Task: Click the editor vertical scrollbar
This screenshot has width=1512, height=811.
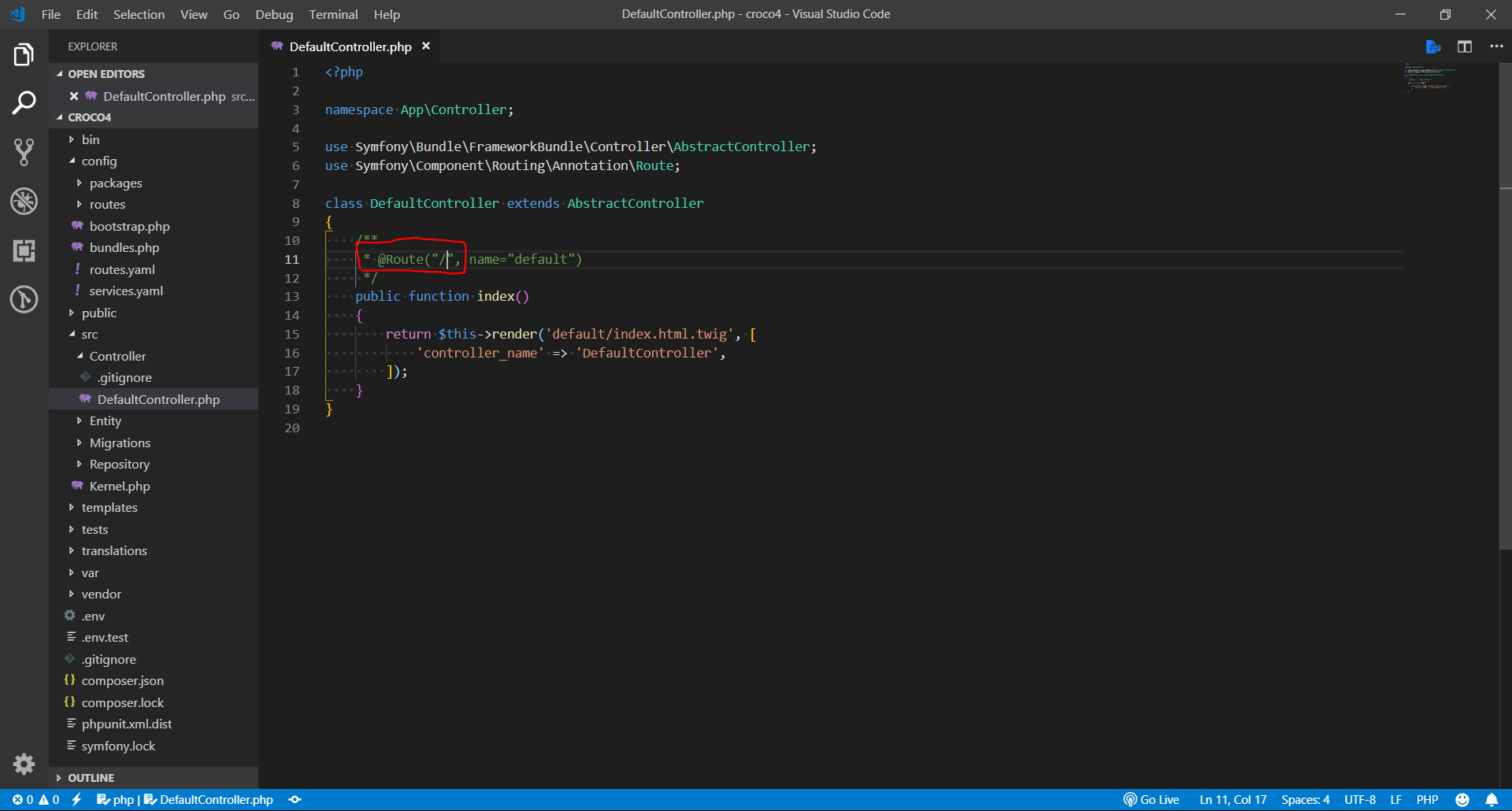Action: (1505, 307)
